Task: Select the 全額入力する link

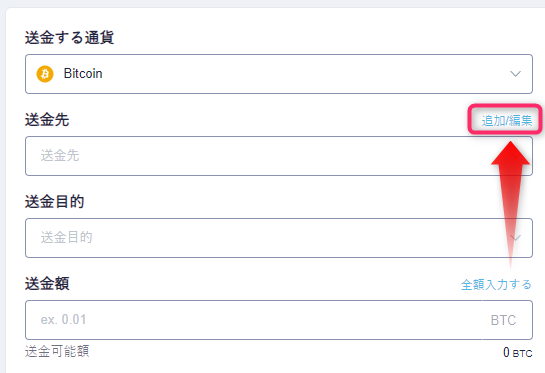Action: tap(496, 284)
